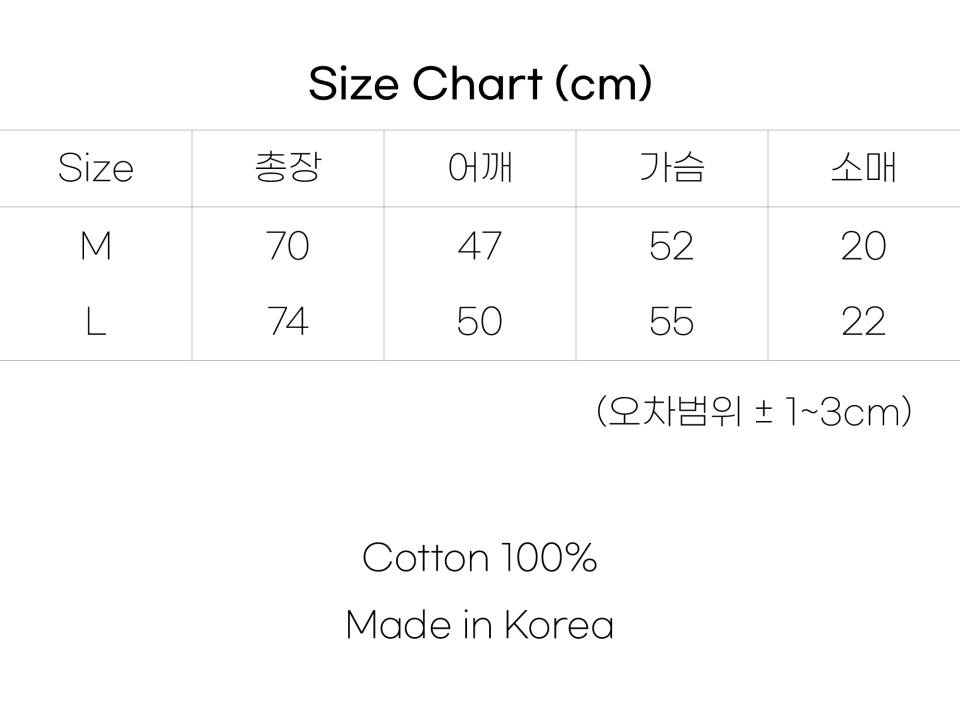Select the Size column header
The height and width of the screenshot is (721, 960).
95,168
